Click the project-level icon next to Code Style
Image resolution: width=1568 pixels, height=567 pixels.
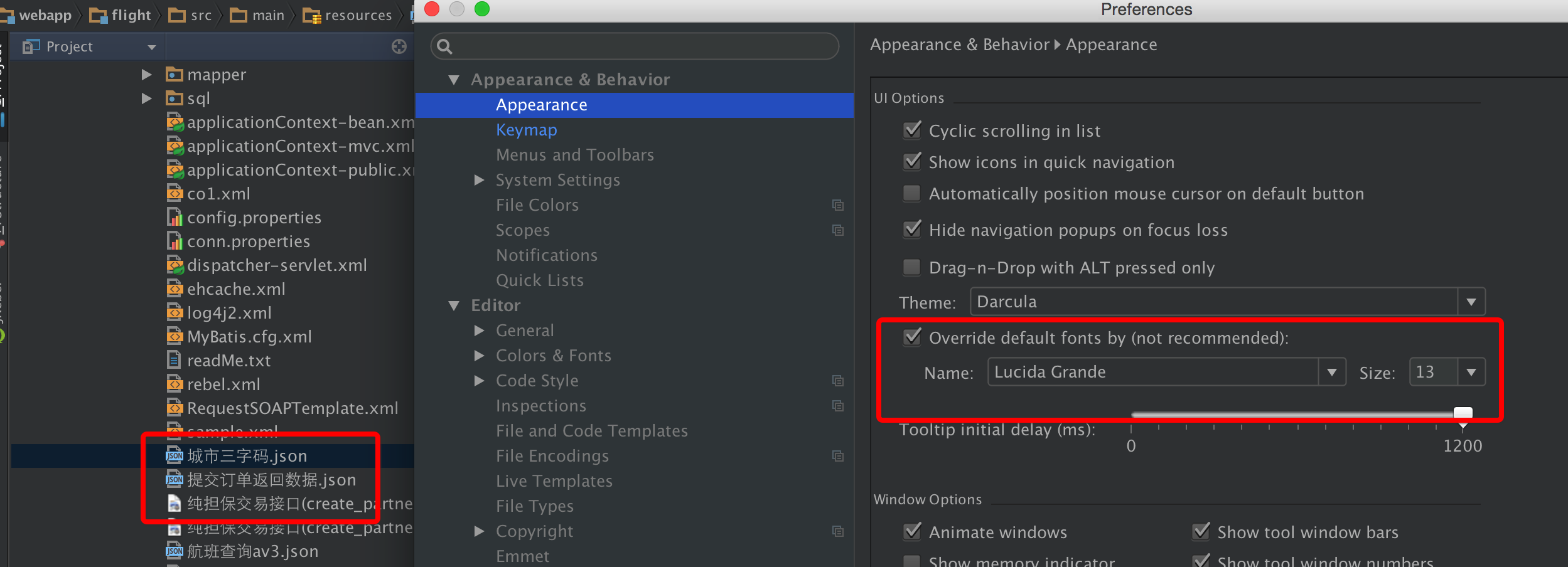click(838, 381)
